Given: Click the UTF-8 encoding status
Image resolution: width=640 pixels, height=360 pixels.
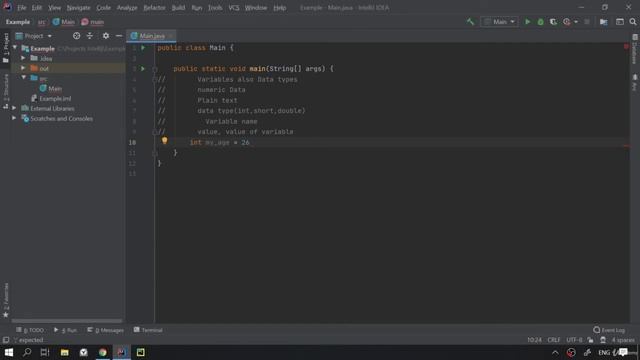Looking at the screenshot, I should coord(574,340).
